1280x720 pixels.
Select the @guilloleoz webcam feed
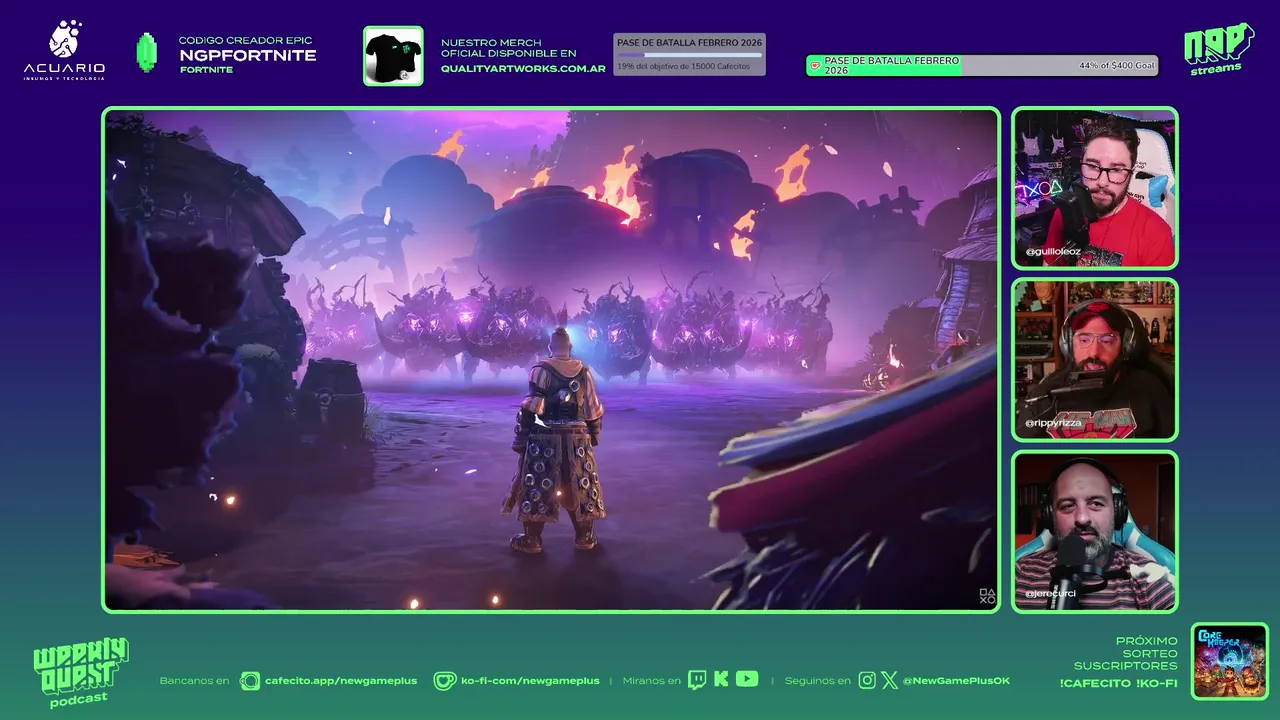tap(1095, 188)
